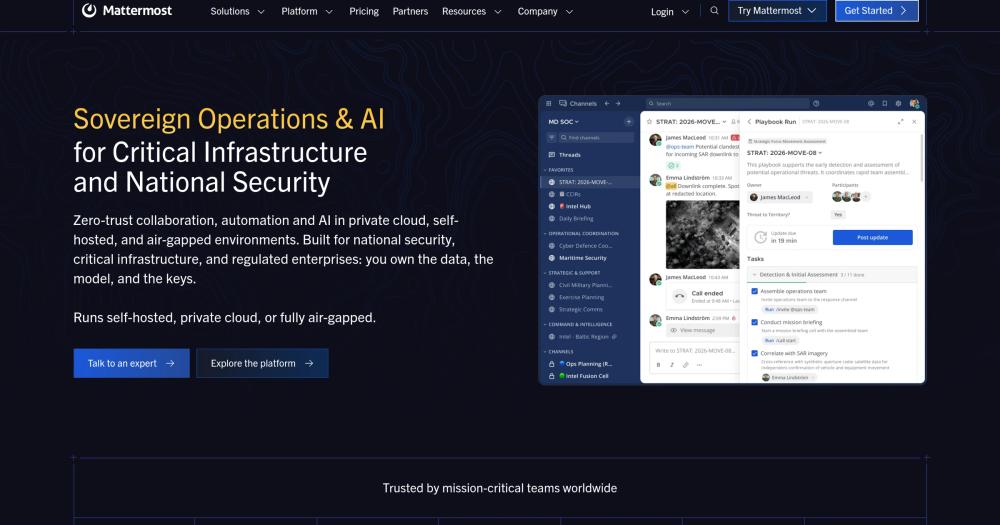Image resolution: width=1000 pixels, height=525 pixels.
Task: Open the satellite image thumbnail
Action: [702, 234]
